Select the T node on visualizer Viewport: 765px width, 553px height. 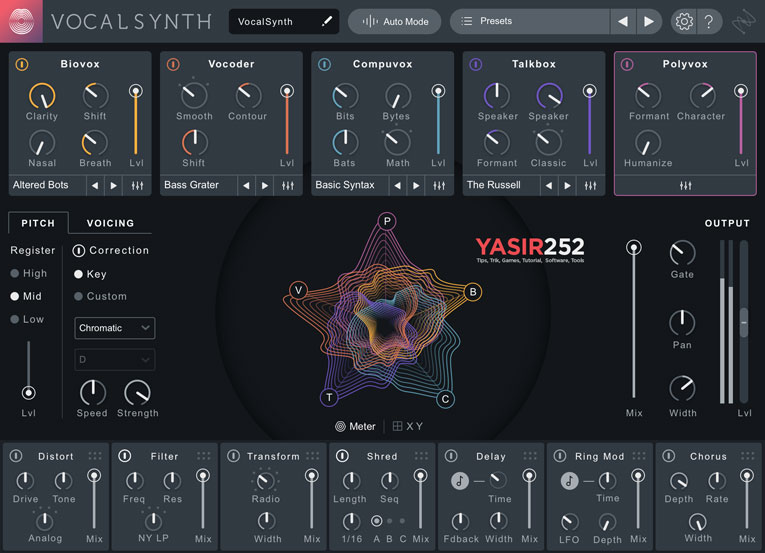[x=329, y=397]
